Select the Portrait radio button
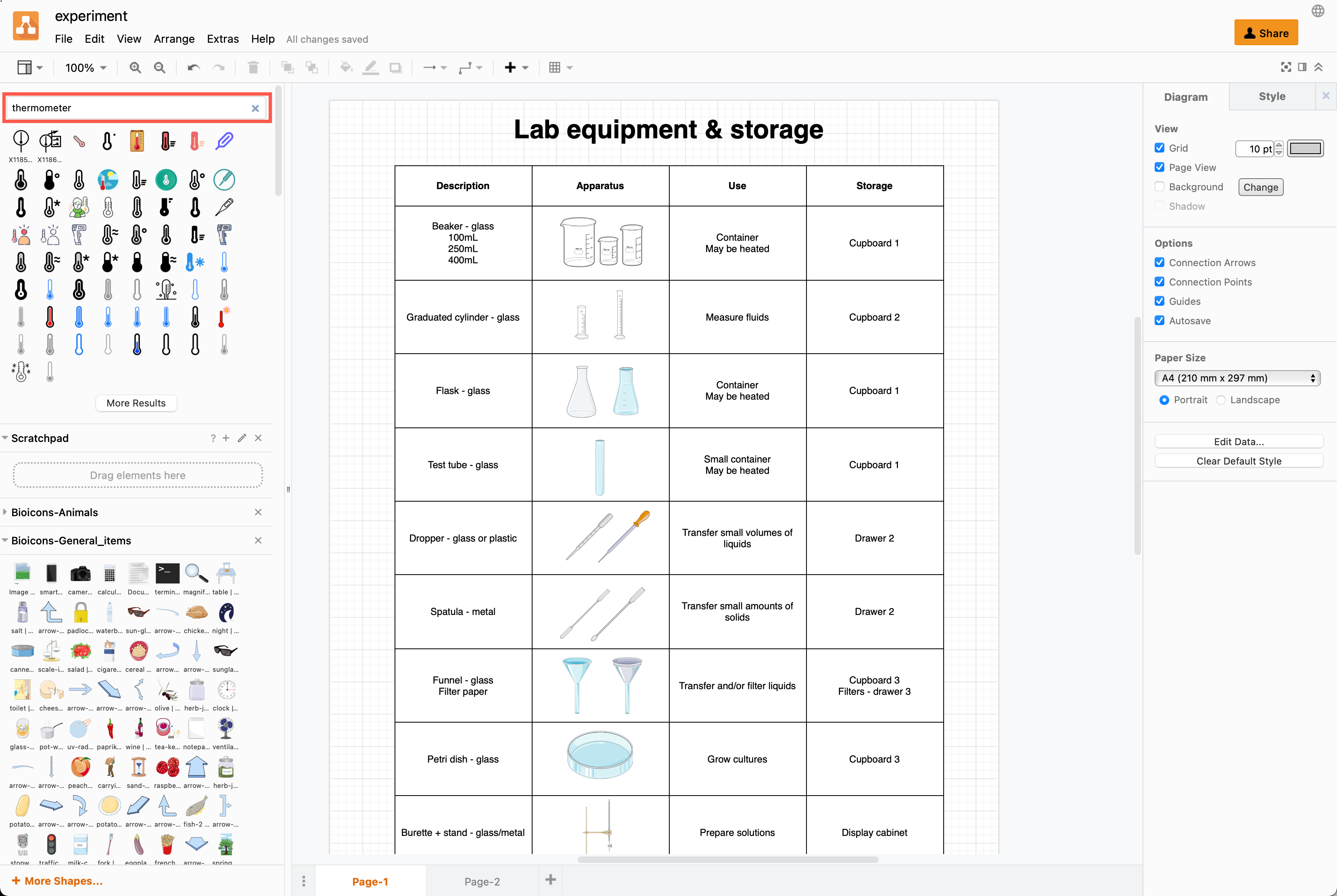The height and width of the screenshot is (896, 1337). [1163, 399]
